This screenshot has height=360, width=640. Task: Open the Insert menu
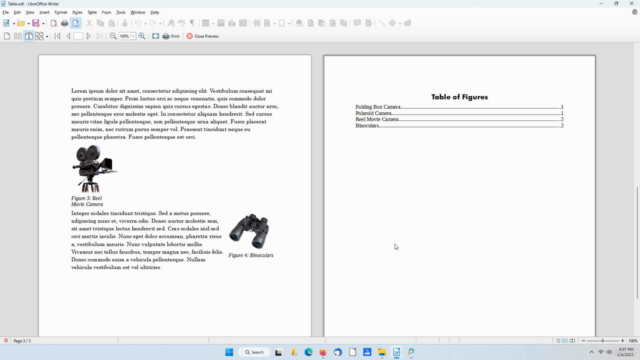coord(44,12)
